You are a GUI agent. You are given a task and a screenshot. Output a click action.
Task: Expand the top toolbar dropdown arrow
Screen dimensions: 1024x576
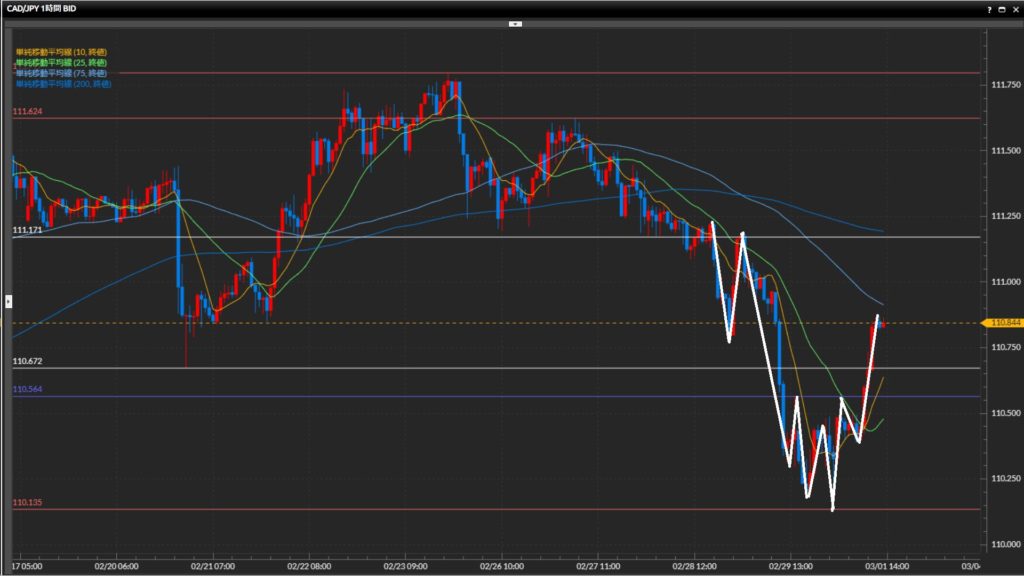pyautogui.click(x=515, y=22)
